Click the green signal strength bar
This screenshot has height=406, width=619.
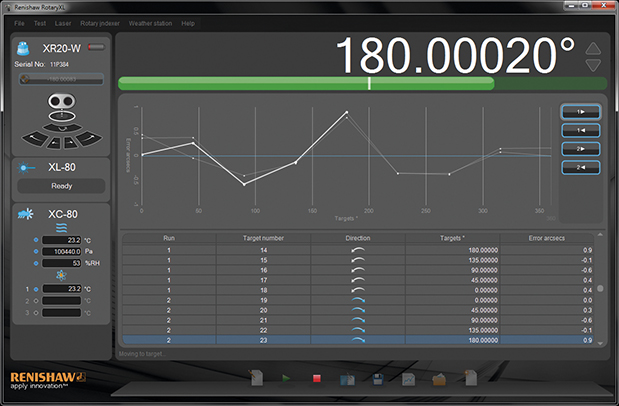(x=305, y=84)
